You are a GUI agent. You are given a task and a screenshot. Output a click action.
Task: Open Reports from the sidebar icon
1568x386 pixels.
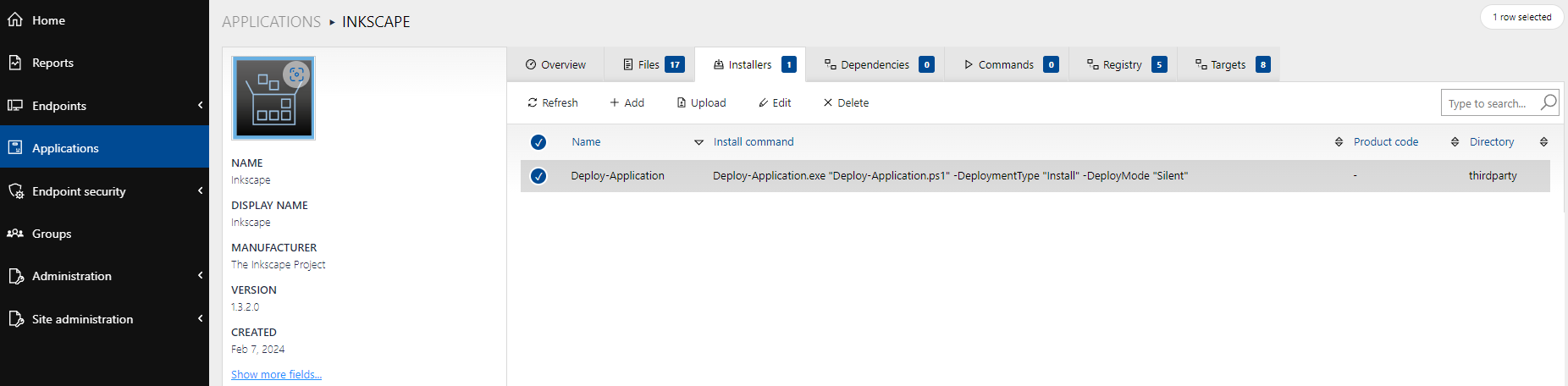(x=15, y=63)
